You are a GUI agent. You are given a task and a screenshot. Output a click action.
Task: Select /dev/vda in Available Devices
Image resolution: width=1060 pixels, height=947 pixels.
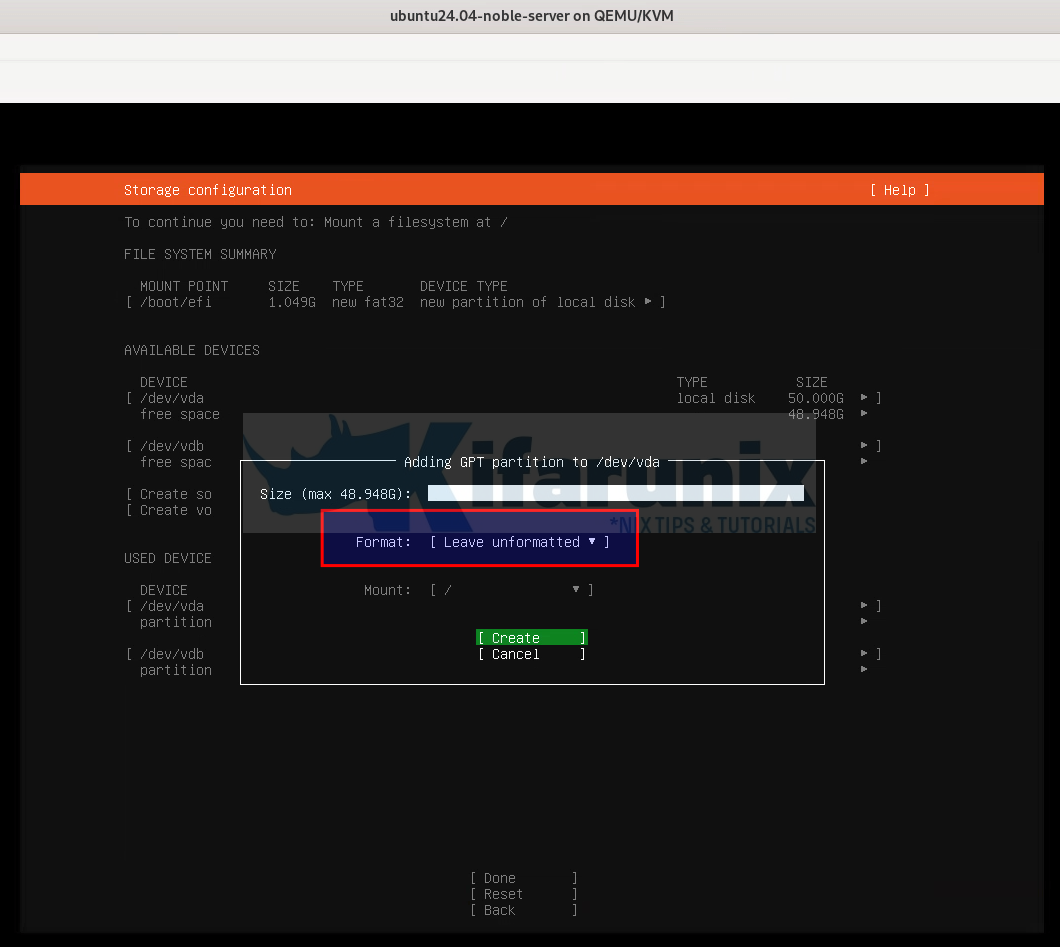click(172, 398)
